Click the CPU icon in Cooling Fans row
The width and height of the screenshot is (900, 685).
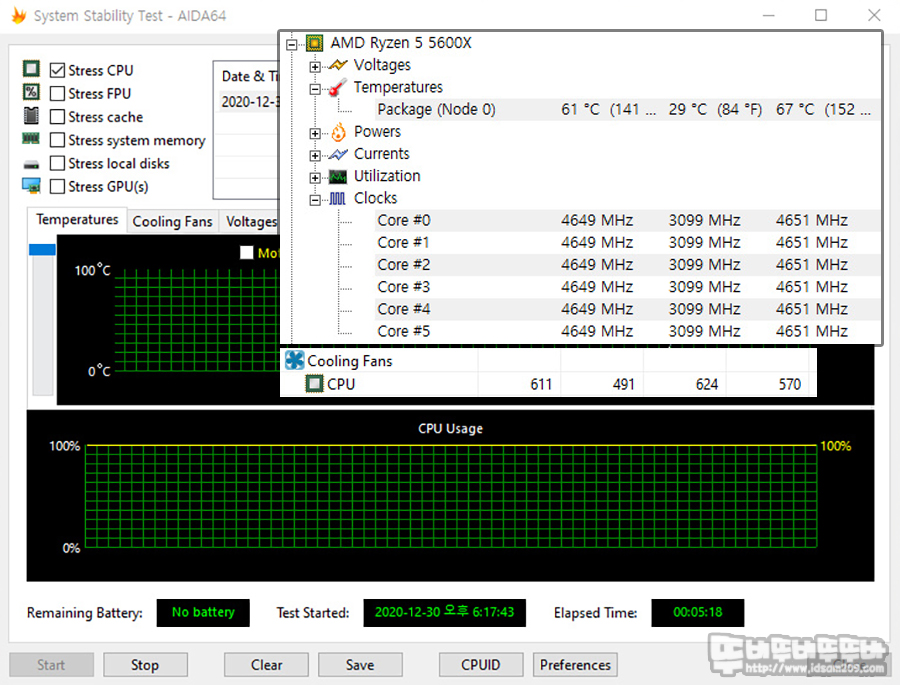[314, 384]
